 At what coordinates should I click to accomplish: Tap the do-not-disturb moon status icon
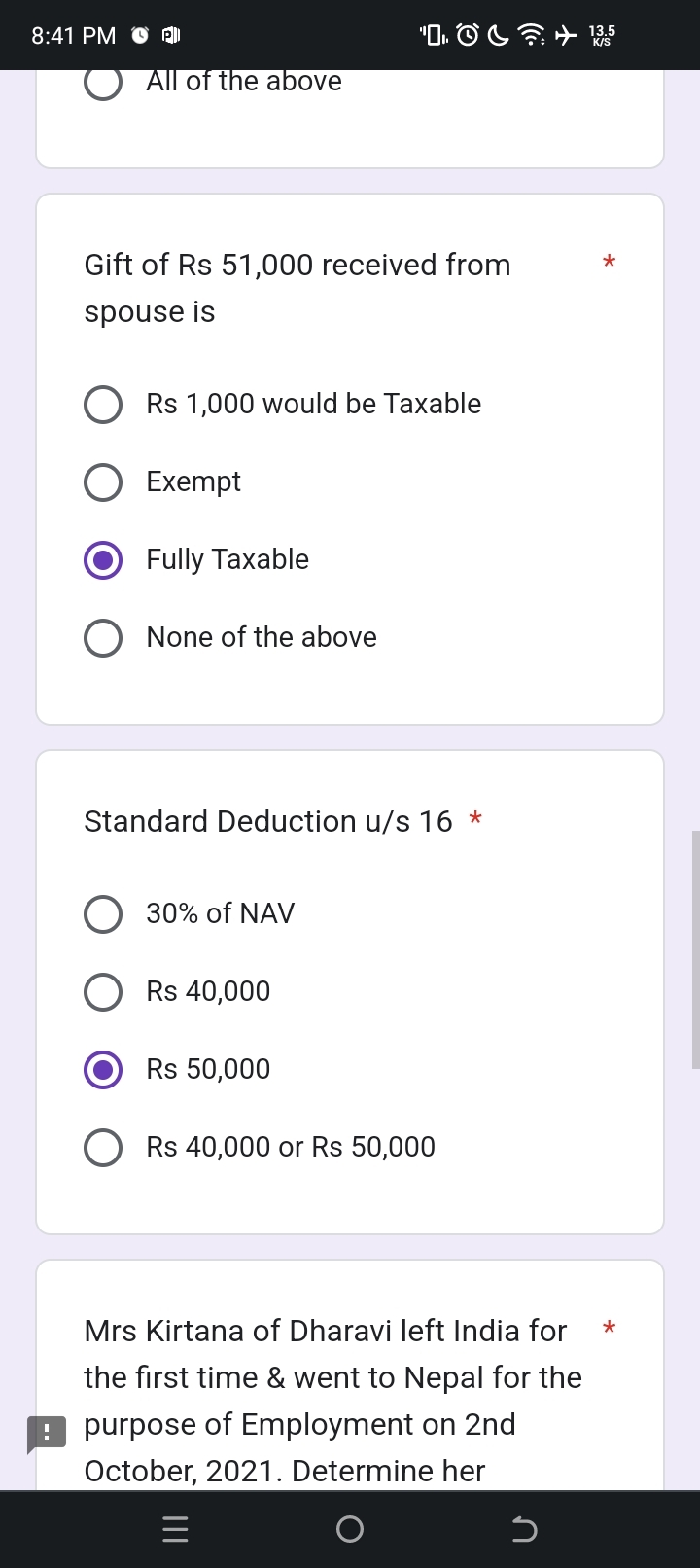coord(498,36)
